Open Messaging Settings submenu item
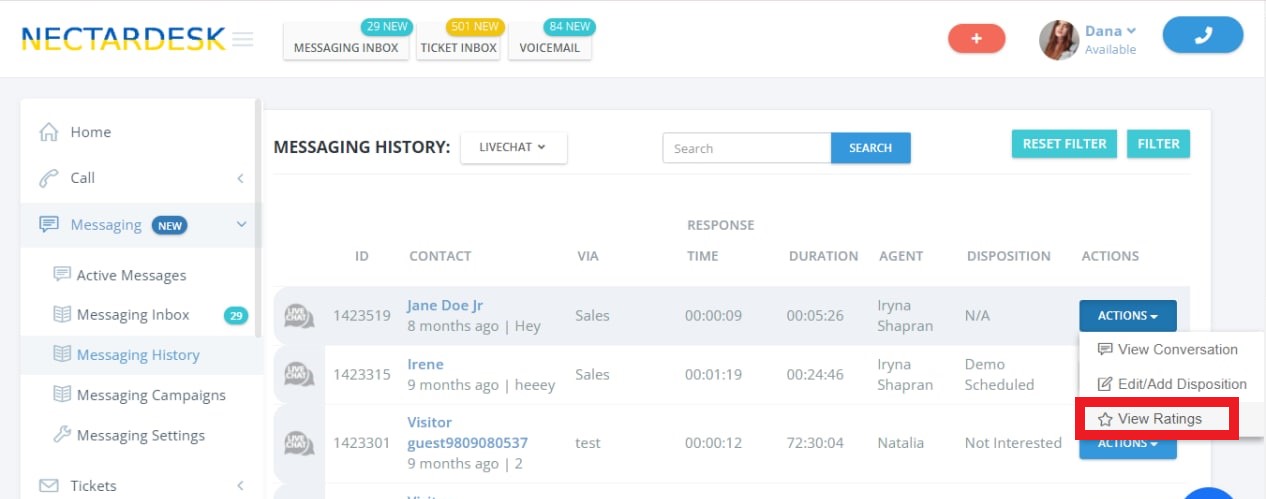Viewport: 1266px width, 499px height. click(141, 435)
